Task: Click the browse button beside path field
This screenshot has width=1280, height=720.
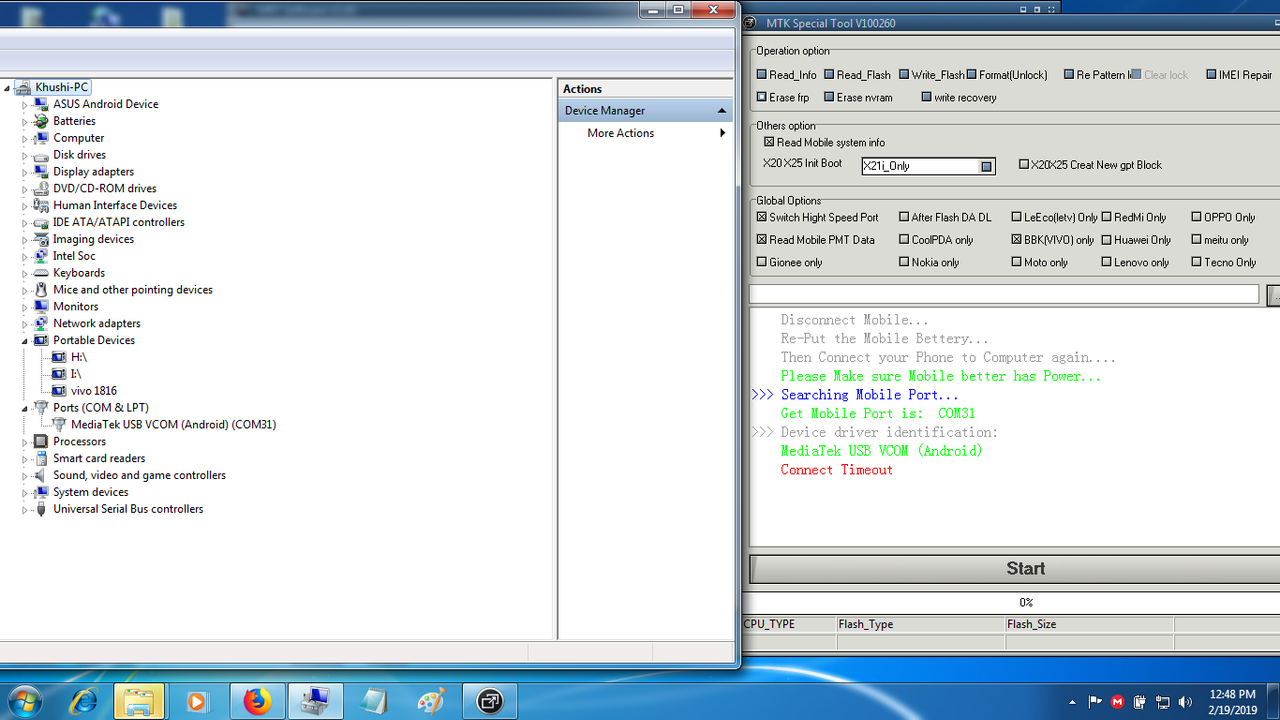Action: coord(1274,295)
